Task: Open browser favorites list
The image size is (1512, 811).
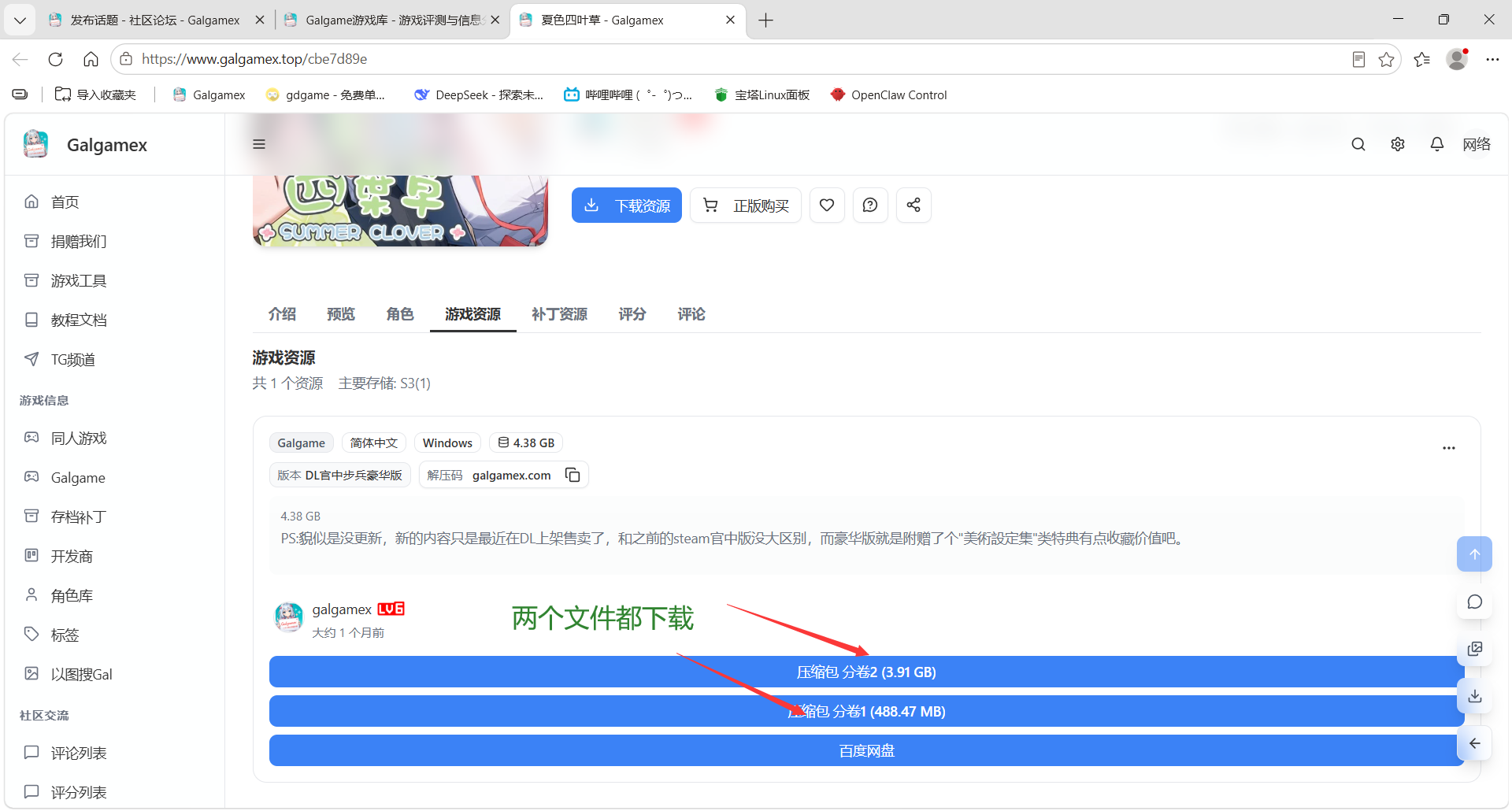Action: [1421, 59]
